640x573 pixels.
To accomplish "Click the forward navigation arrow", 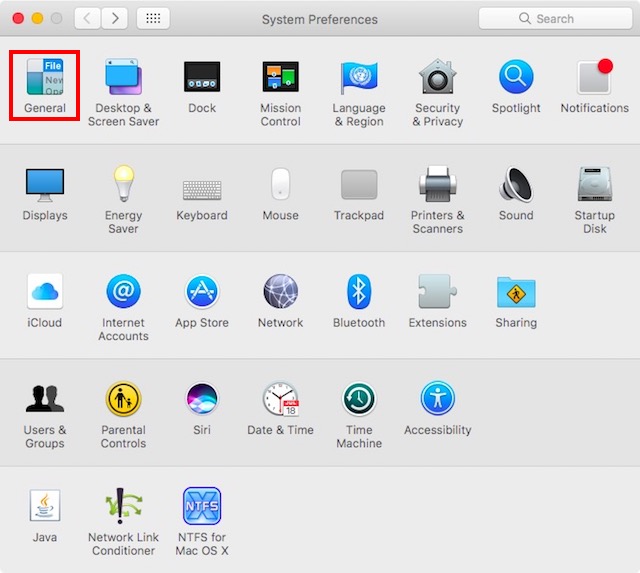I will point(115,18).
